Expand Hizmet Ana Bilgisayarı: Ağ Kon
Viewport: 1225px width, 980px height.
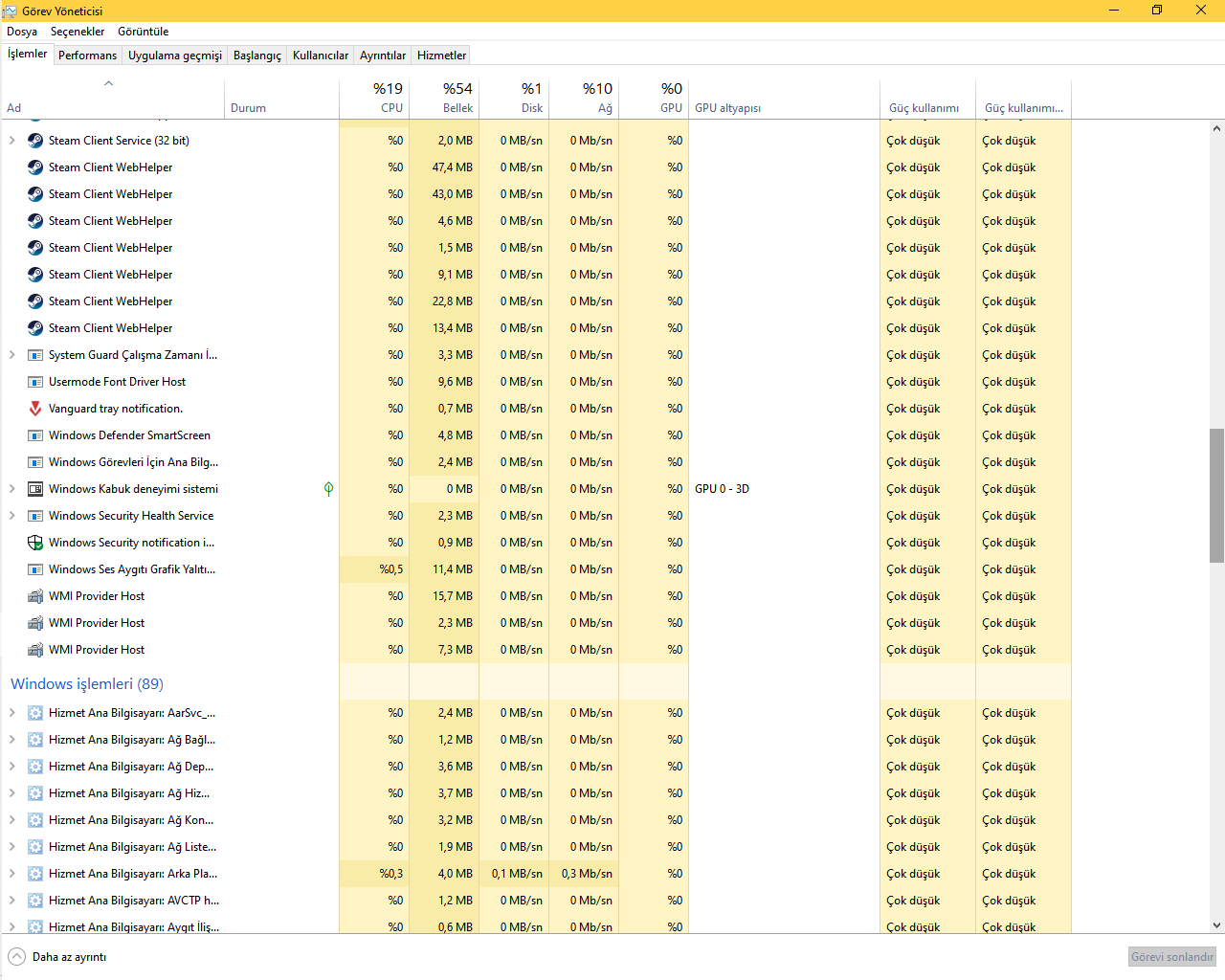(11, 820)
